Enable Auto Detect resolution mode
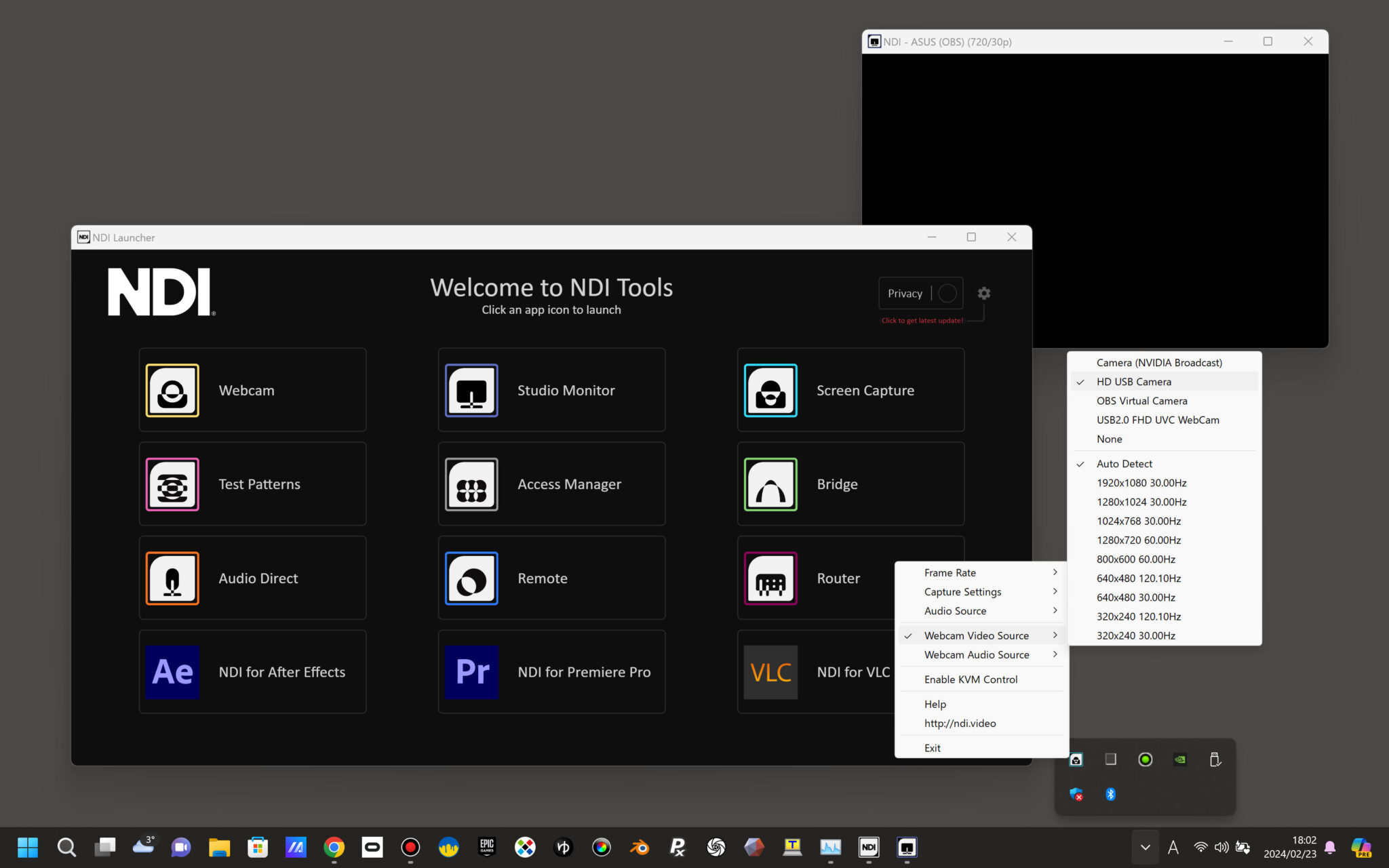The height and width of the screenshot is (868, 1389). click(x=1124, y=463)
